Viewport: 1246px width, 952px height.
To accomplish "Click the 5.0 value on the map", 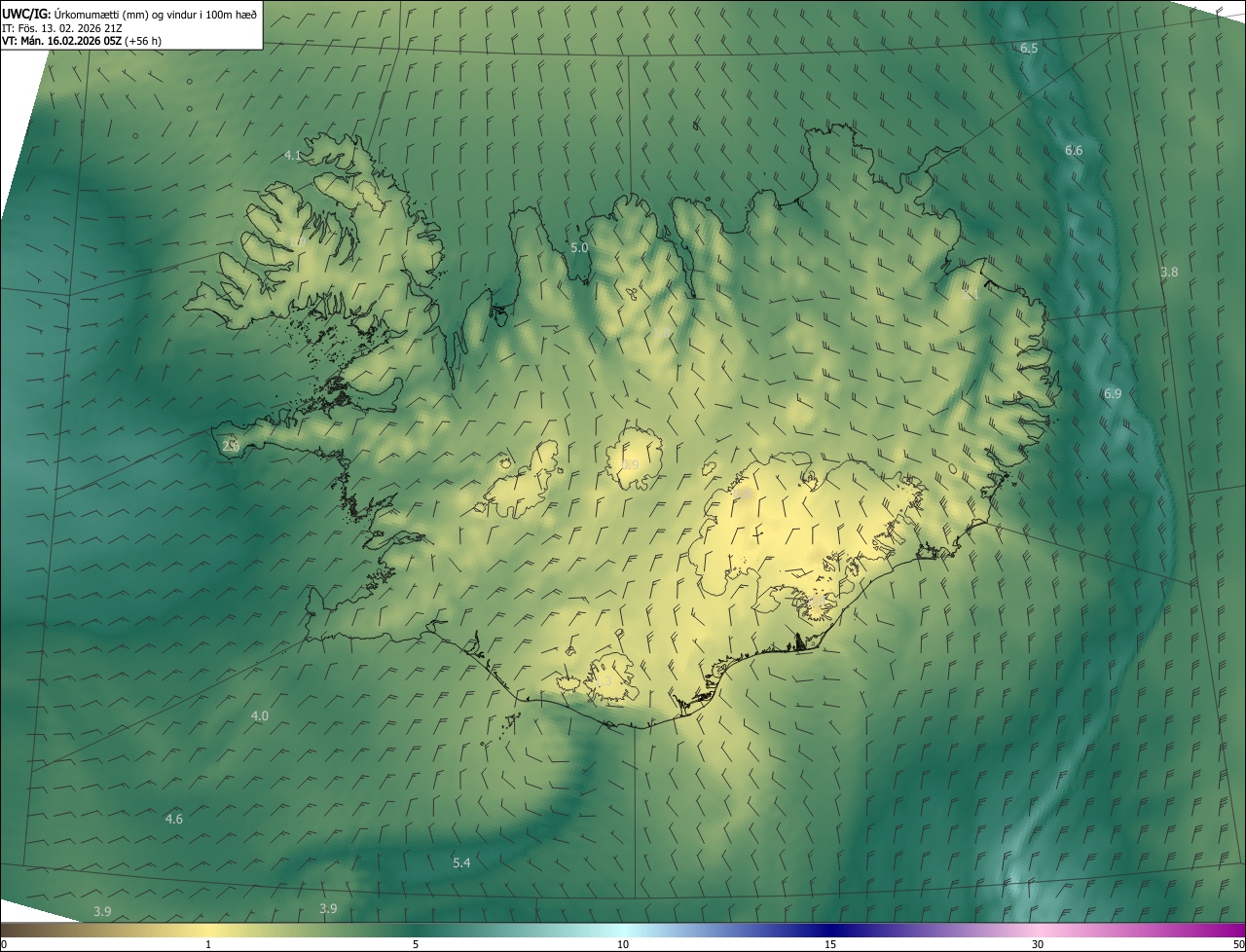I will [x=579, y=247].
